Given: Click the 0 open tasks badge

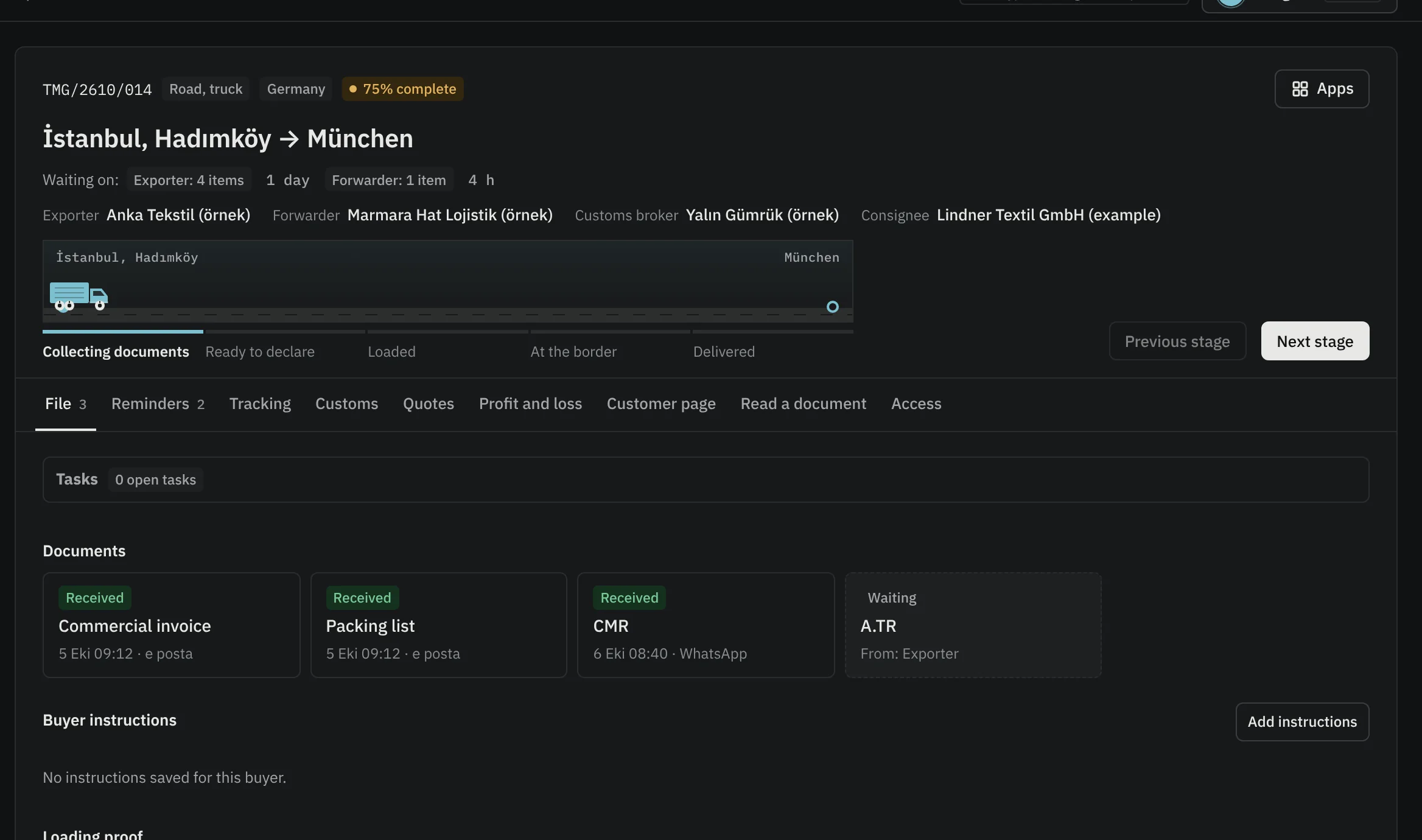Looking at the screenshot, I should pos(156,480).
